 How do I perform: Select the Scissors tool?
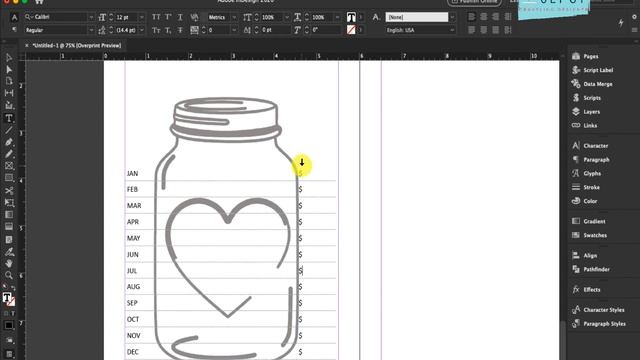(9, 191)
